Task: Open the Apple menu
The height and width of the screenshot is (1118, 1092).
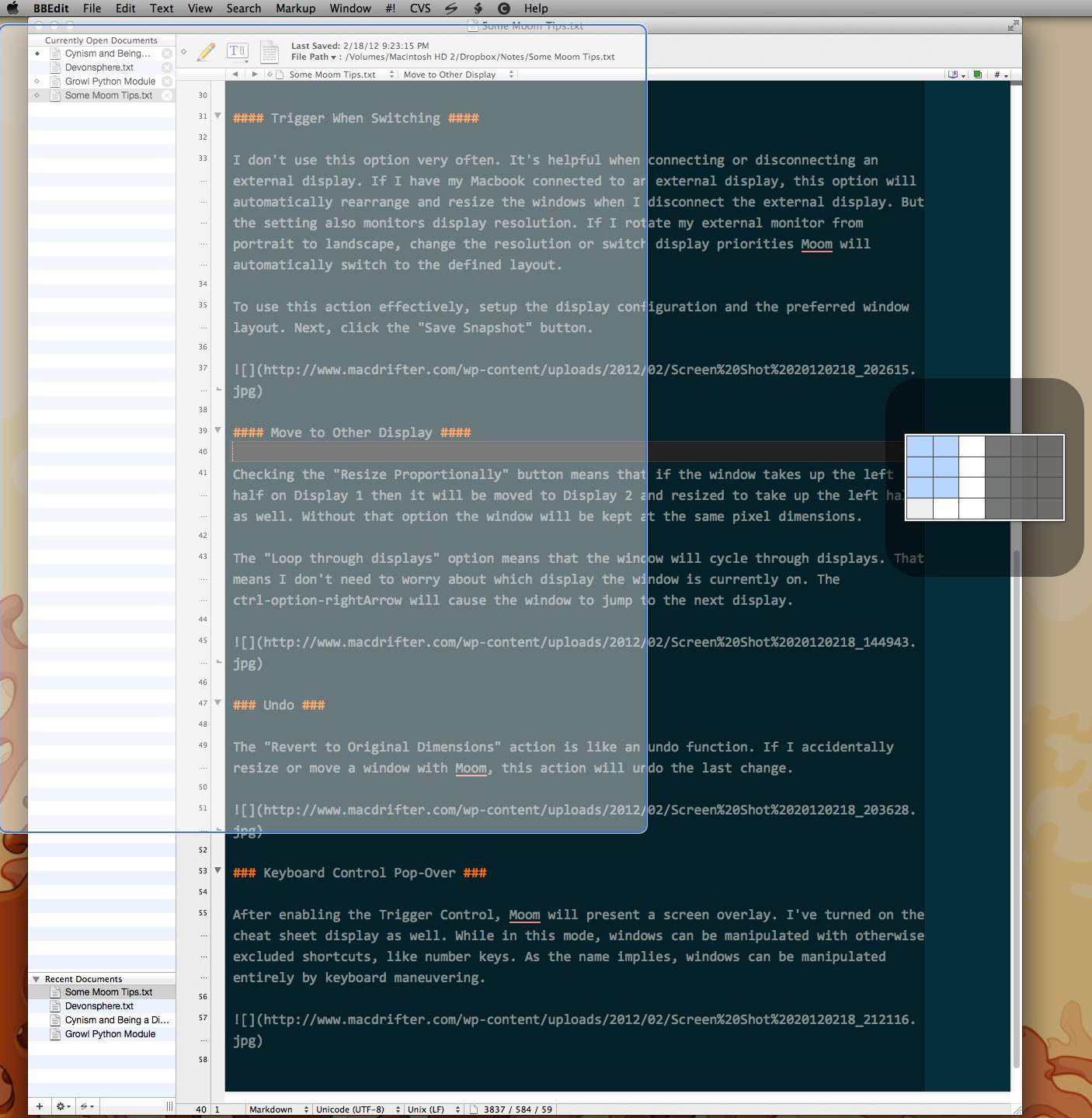Action: 12,9
